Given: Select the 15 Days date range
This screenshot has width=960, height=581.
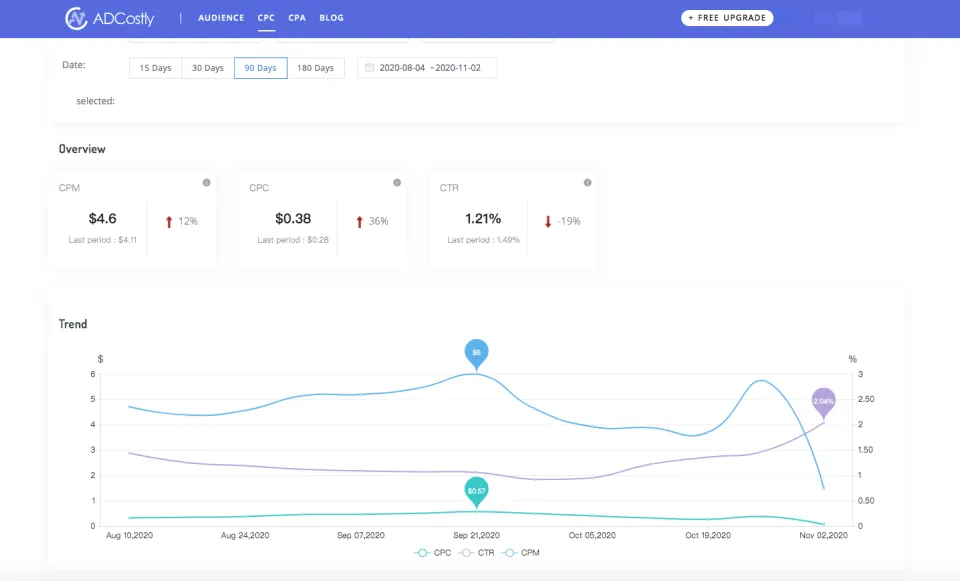Looking at the screenshot, I should [155, 68].
